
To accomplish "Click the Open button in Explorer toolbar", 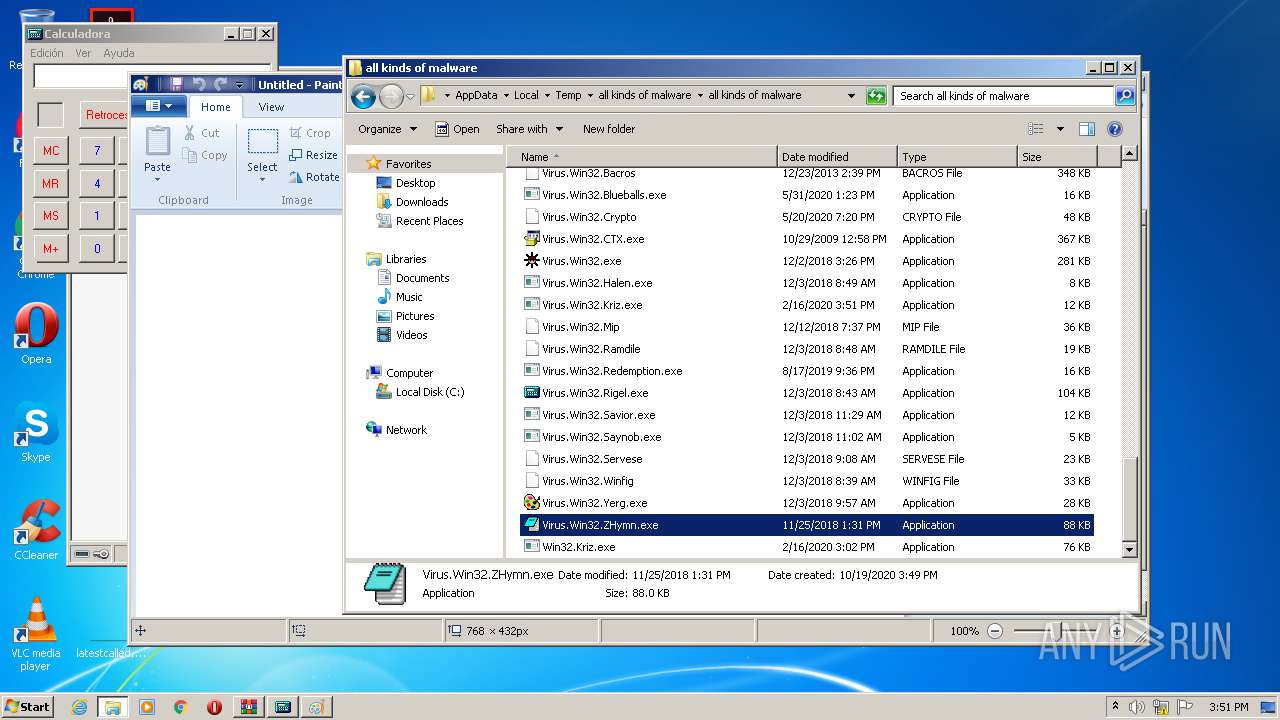I will tap(457, 129).
